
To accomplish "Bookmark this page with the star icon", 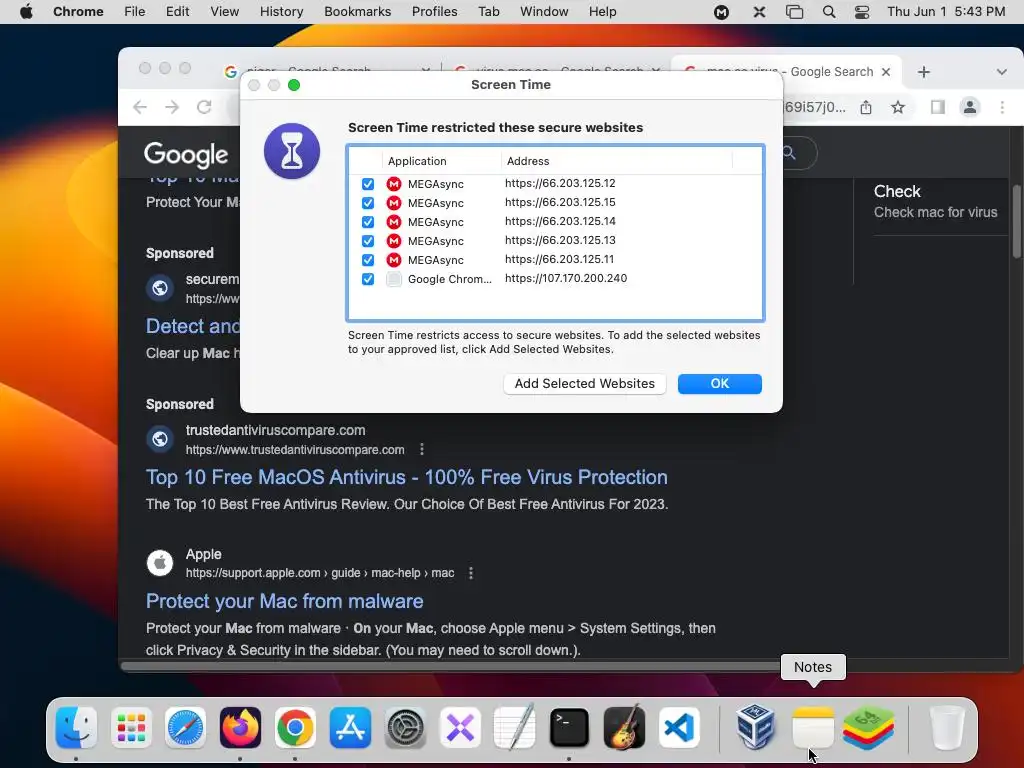I will [x=899, y=107].
